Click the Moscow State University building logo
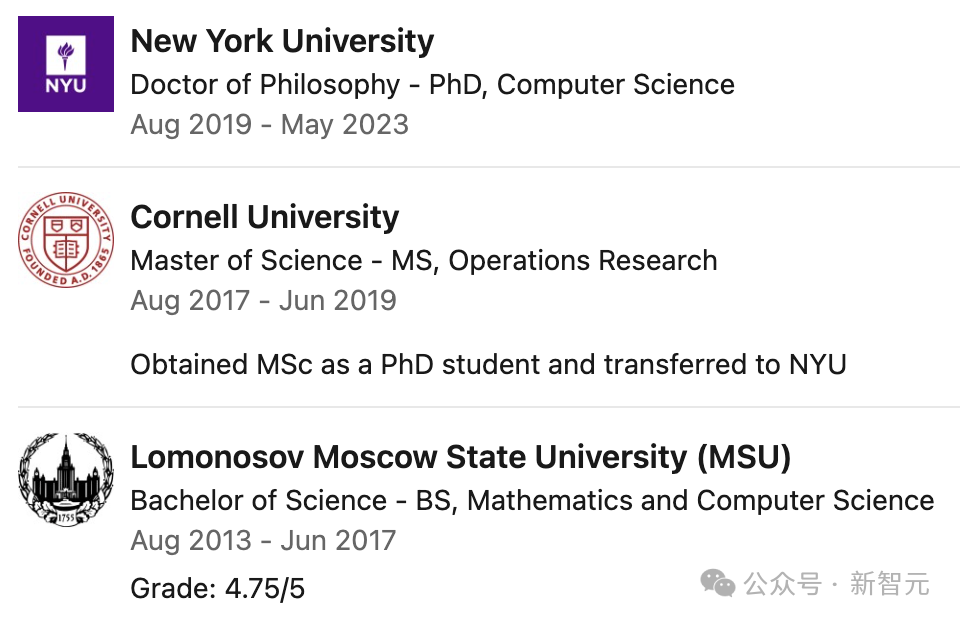 tap(66, 480)
